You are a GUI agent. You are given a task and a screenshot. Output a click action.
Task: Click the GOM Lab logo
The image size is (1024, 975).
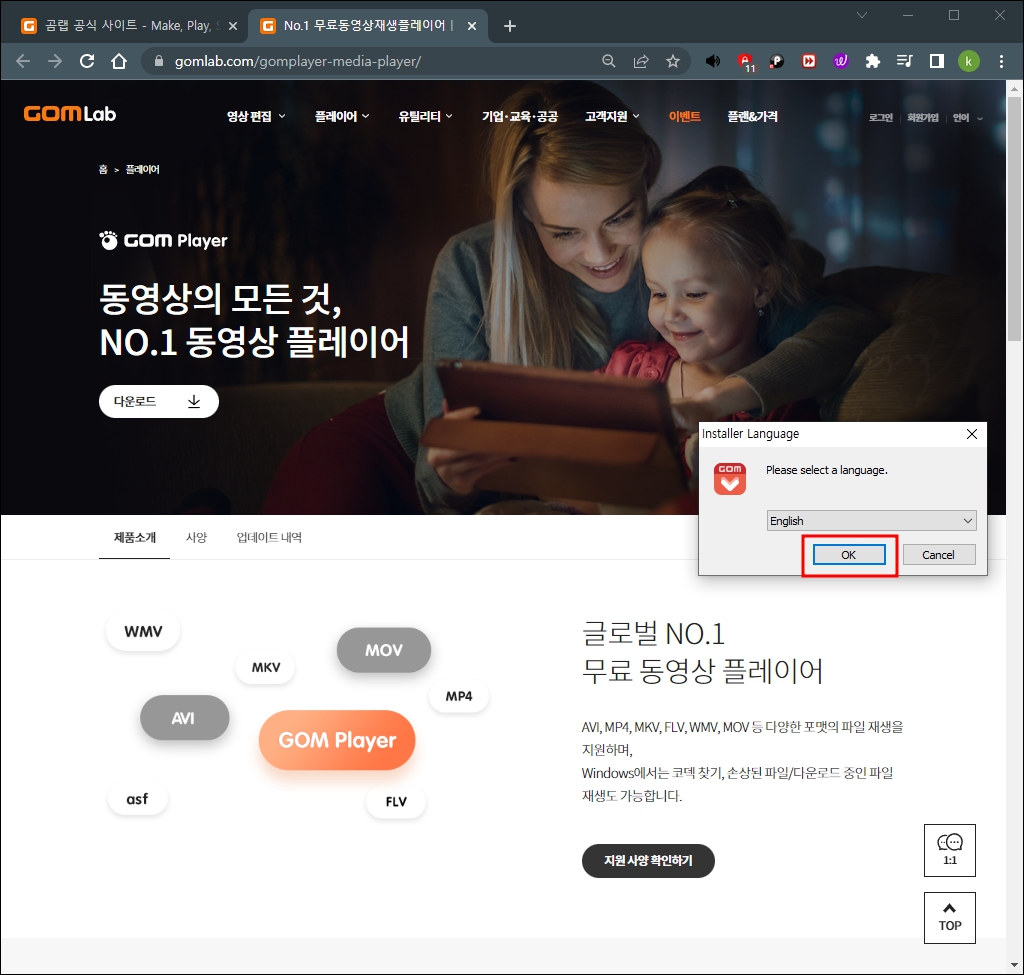[x=68, y=113]
